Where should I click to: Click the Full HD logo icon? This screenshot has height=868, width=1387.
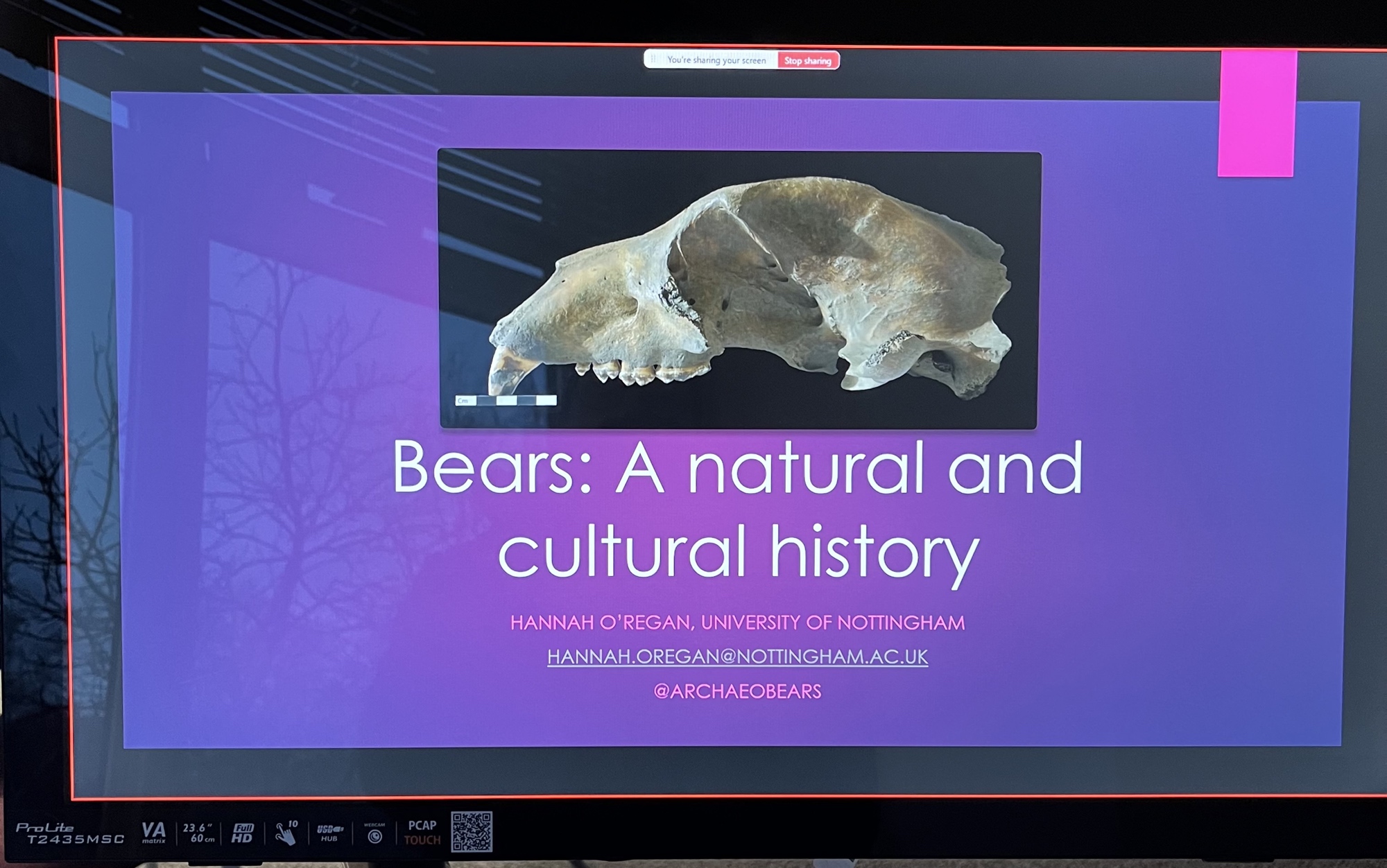[242, 833]
